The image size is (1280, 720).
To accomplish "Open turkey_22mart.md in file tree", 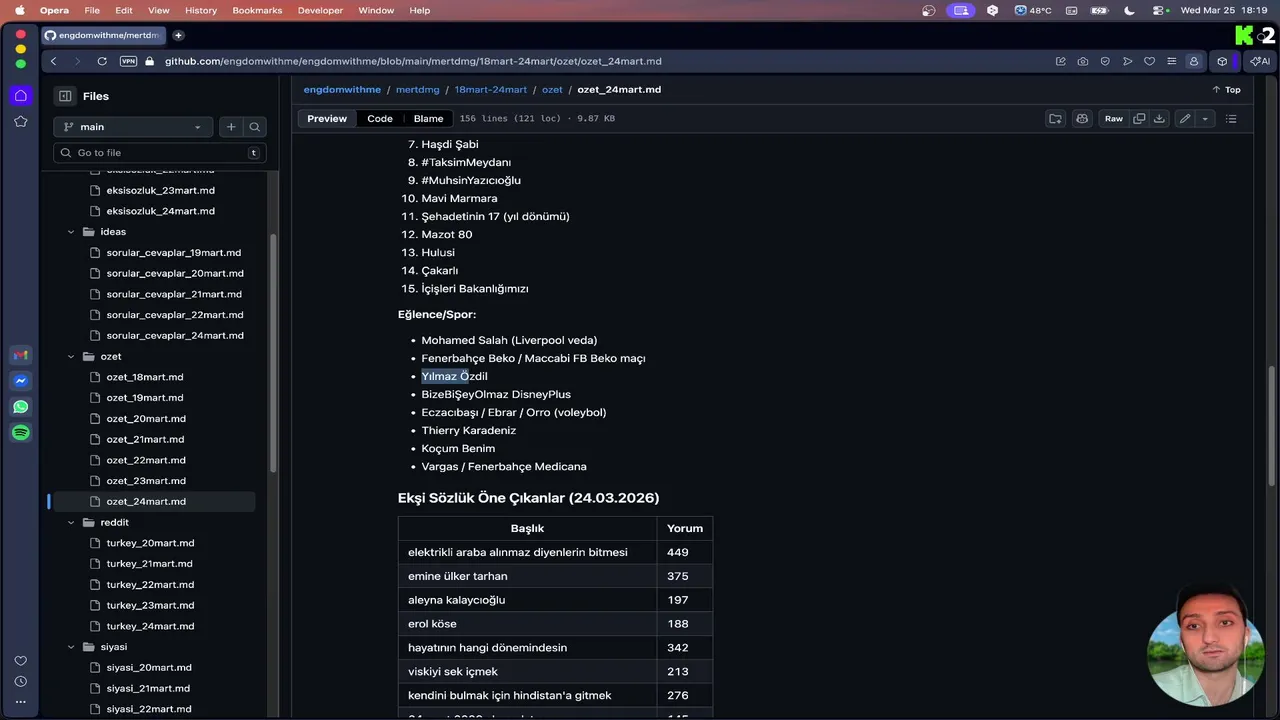I will (152, 585).
